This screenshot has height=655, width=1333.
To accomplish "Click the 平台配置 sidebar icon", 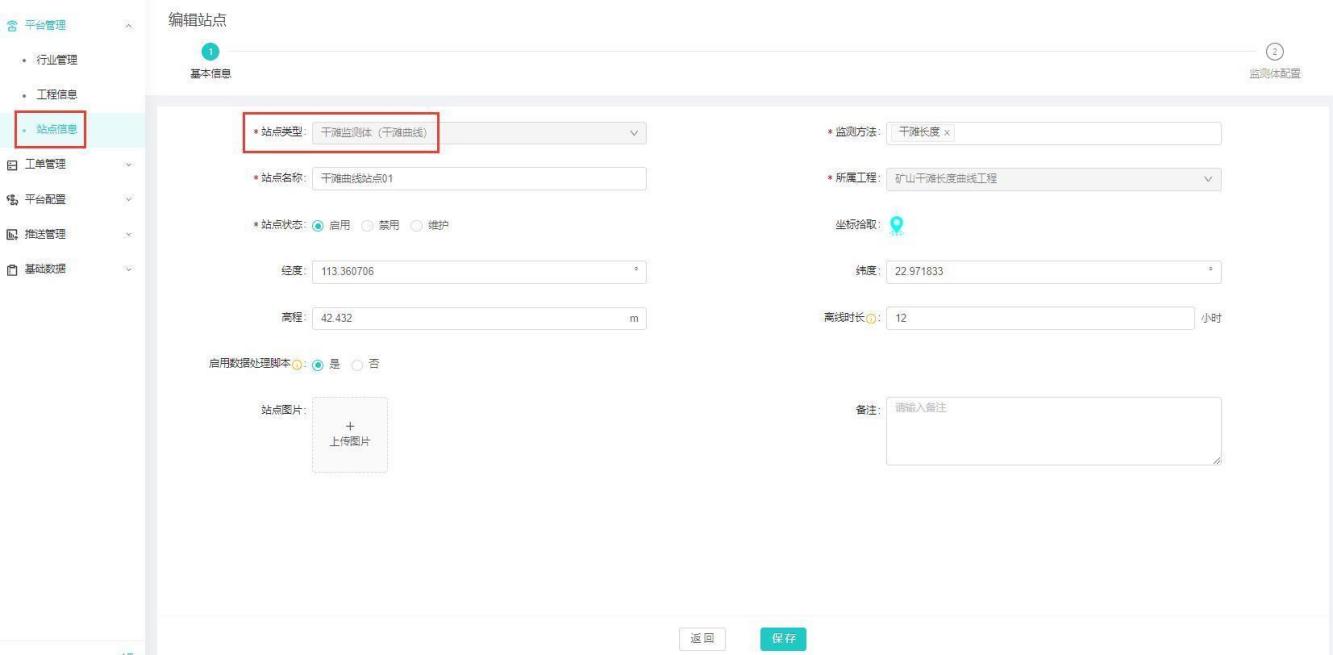I will click(x=12, y=199).
